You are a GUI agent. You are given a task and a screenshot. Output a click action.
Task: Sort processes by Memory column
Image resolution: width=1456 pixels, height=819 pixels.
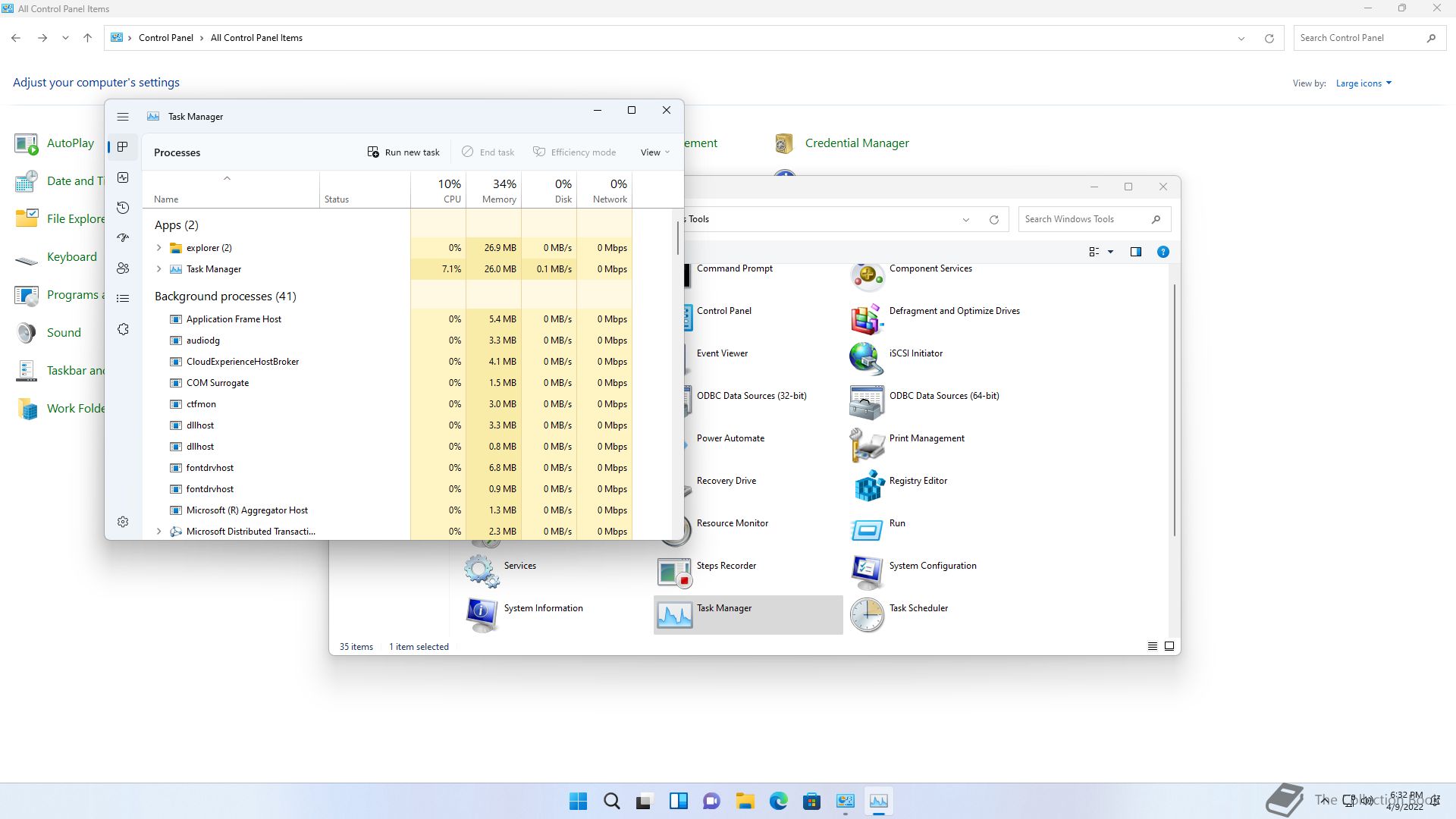click(x=494, y=190)
